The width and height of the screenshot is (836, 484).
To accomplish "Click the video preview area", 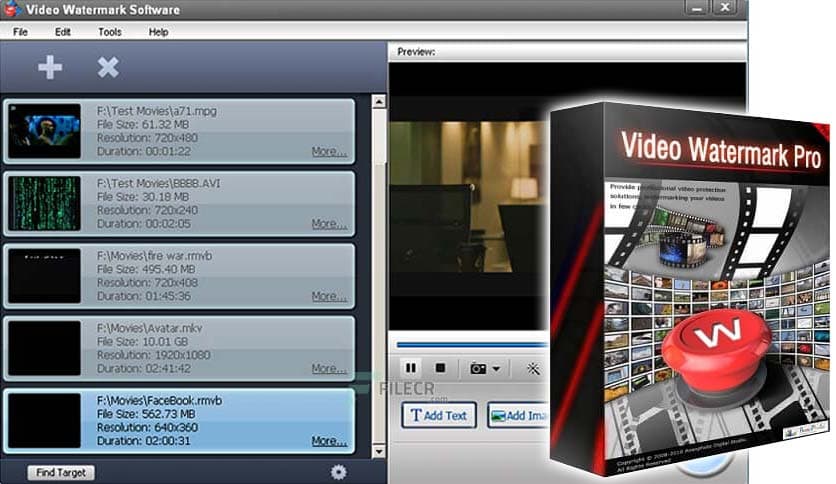I will pyautogui.click(x=469, y=197).
